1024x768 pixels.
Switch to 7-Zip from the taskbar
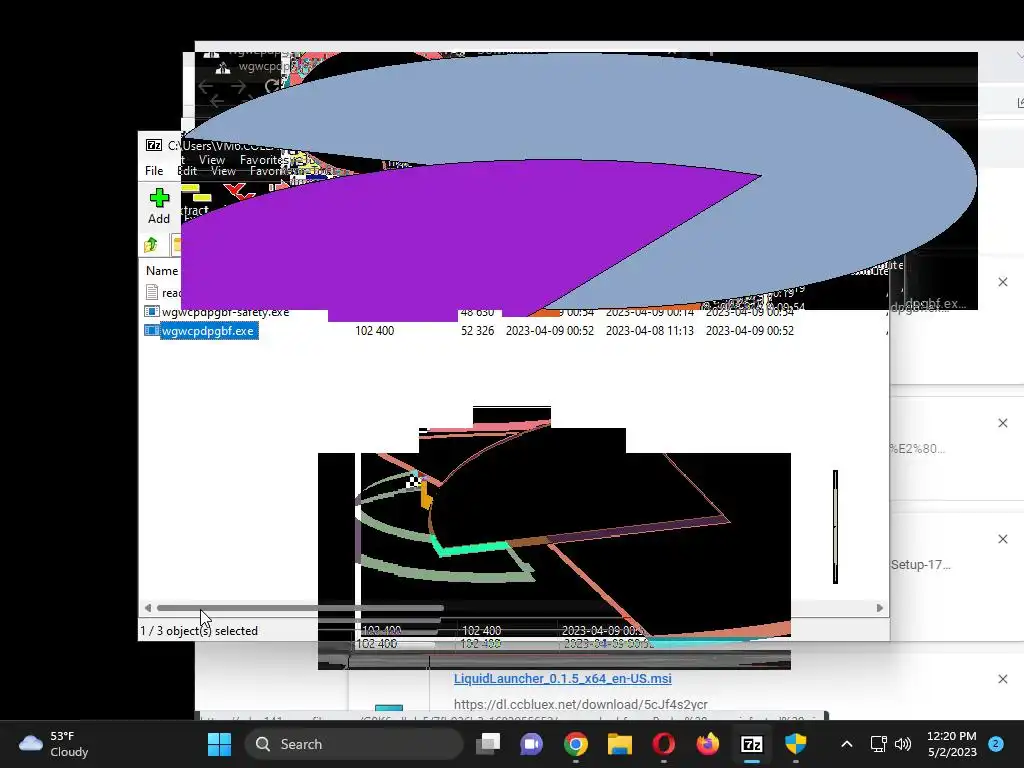[752, 744]
